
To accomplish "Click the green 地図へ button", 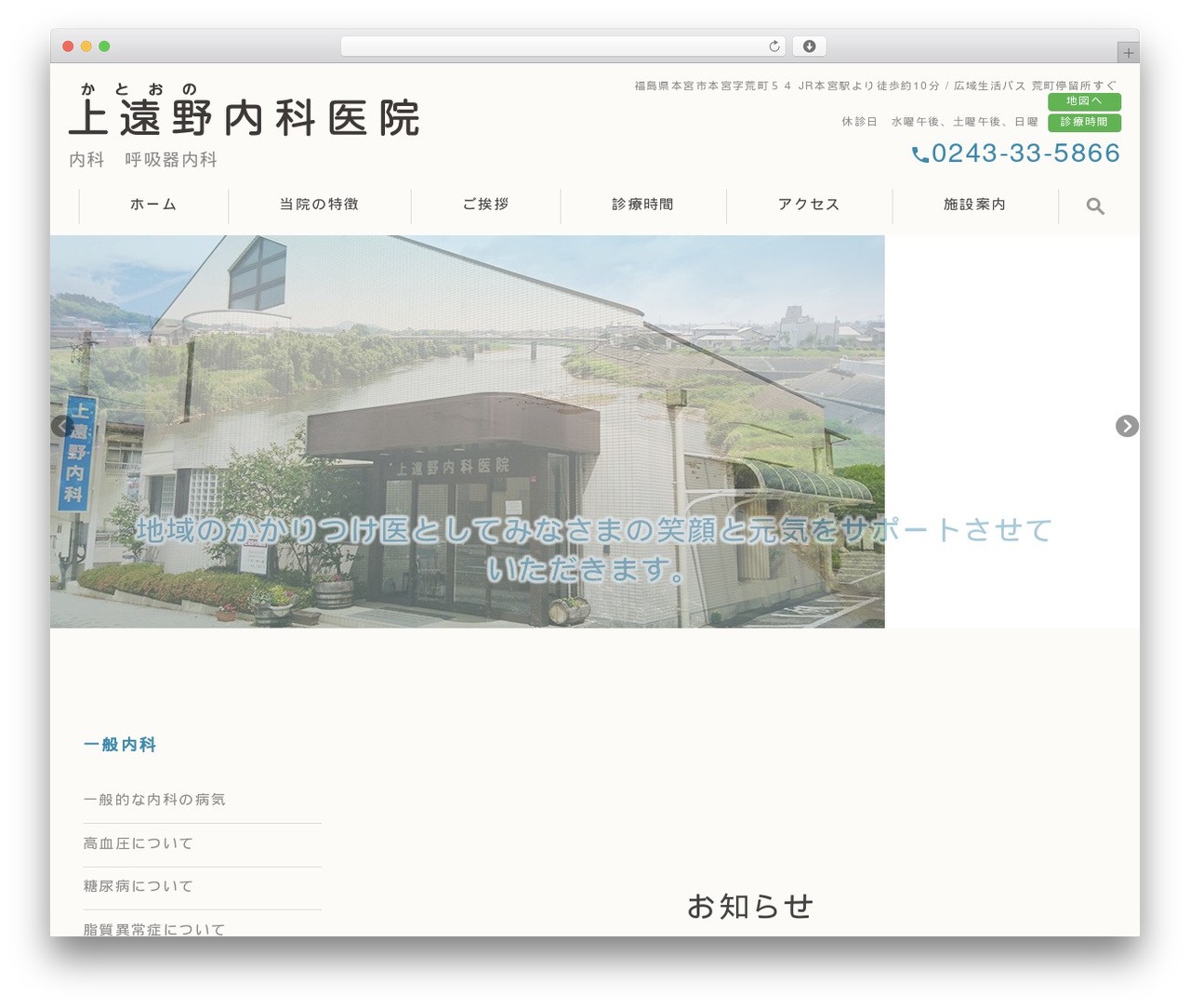I will coord(1084,101).
